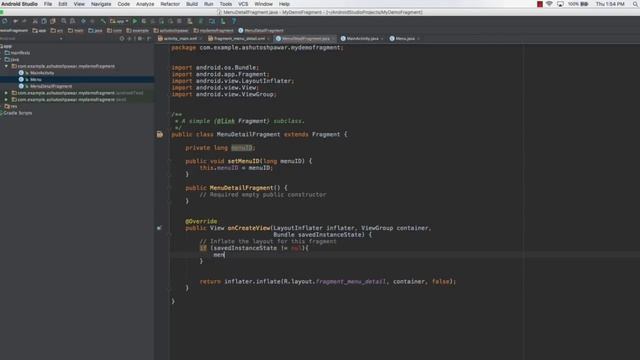Click the macOS Wi-Fi status icon

549,4
